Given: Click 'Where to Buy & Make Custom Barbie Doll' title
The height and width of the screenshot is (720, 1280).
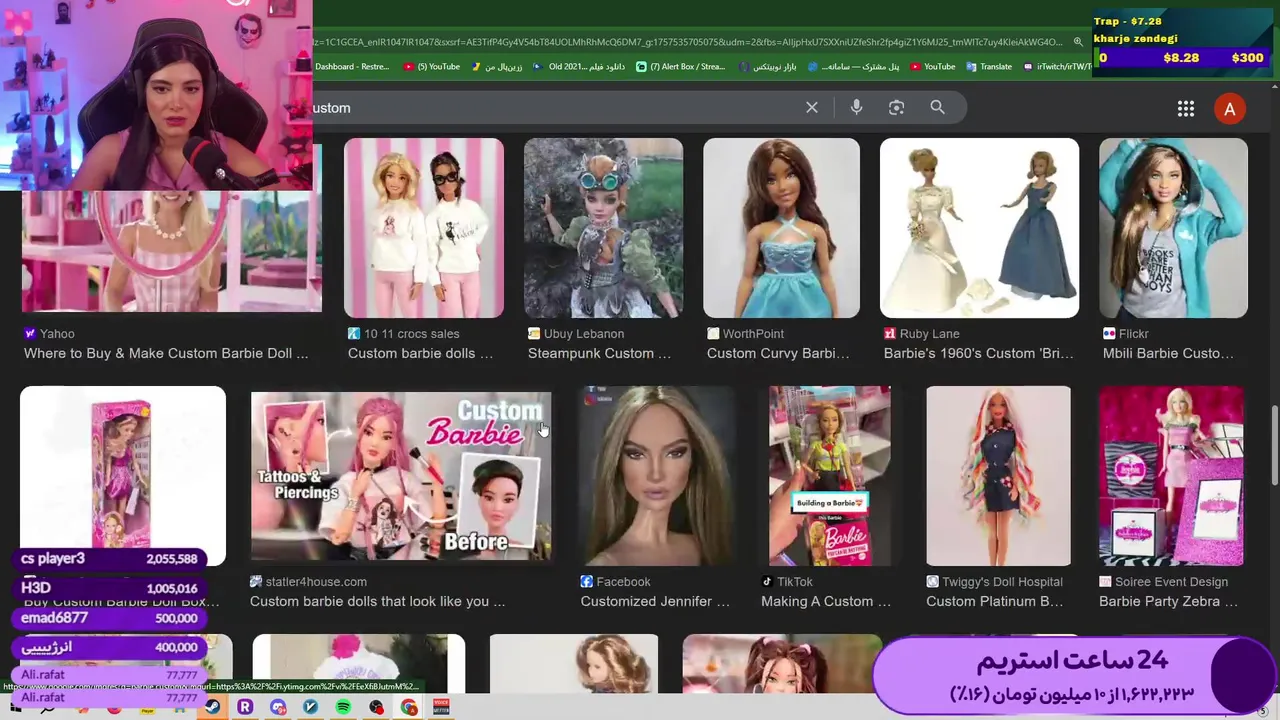Looking at the screenshot, I should pyautogui.click(x=166, y=353).
